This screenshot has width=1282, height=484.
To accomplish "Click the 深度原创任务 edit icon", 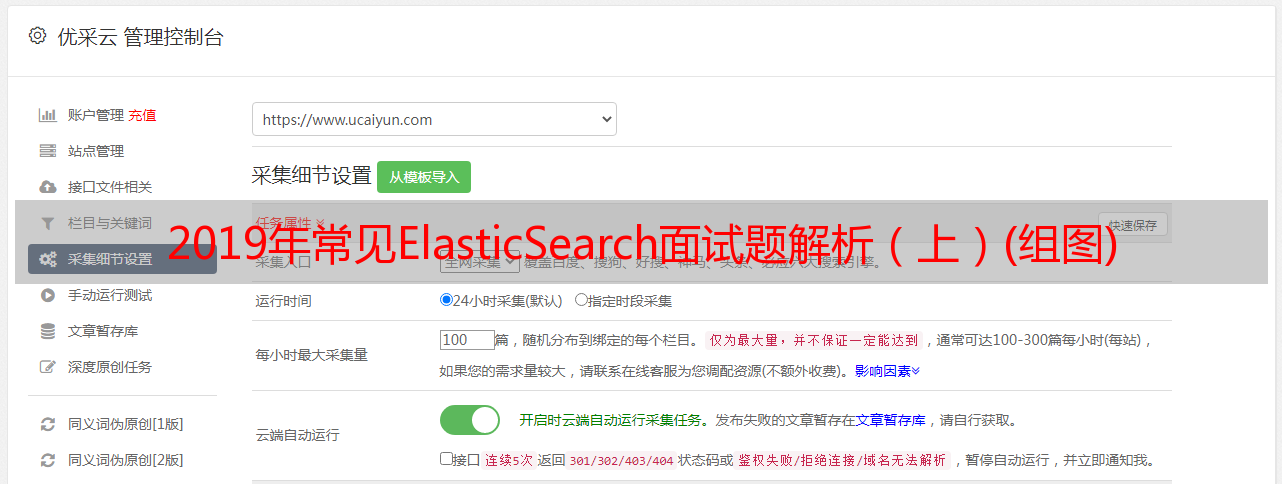I will coord(47,367).
